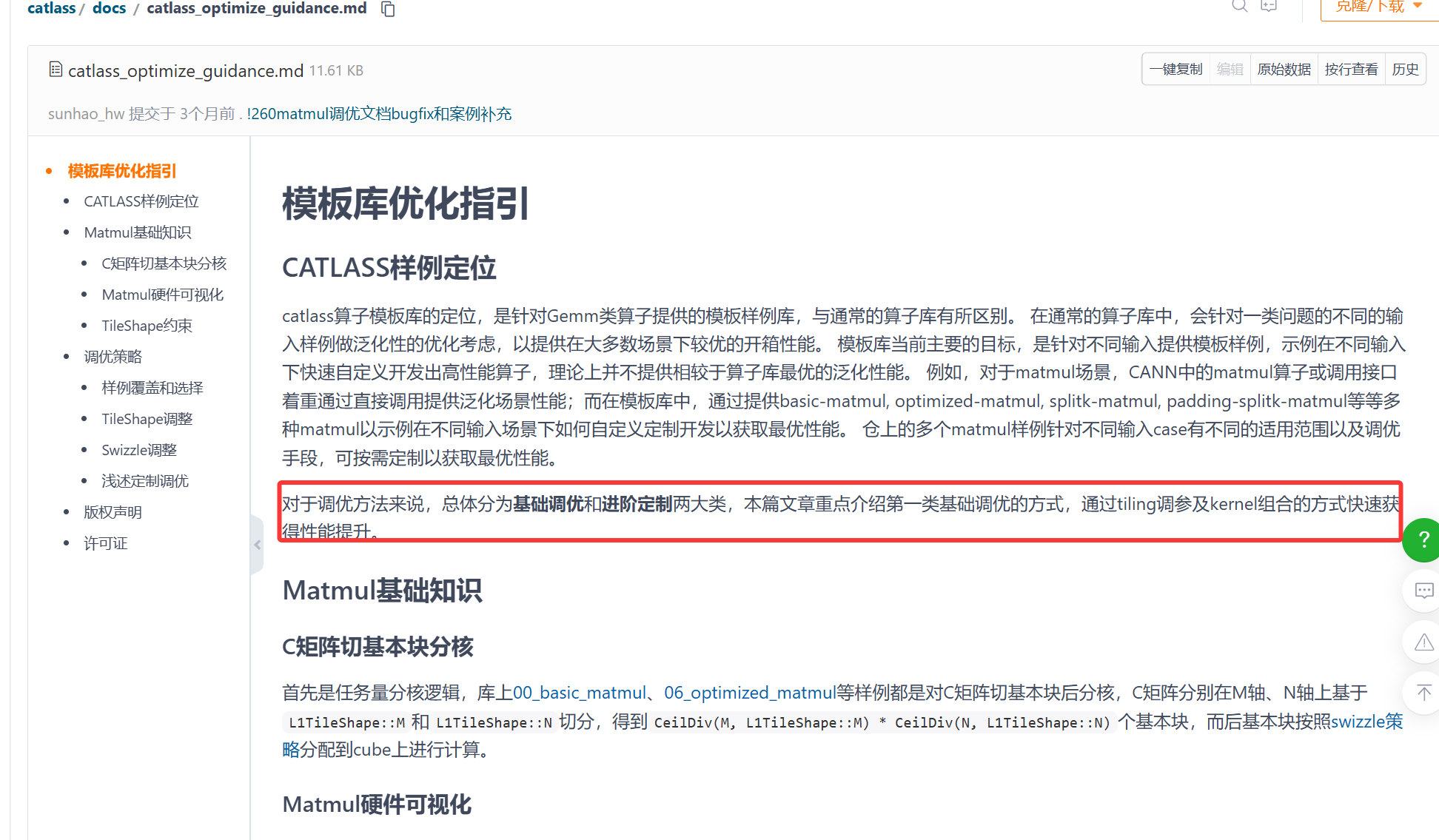1439x840 pixels.
Task: Click the add comment icon at top
Action: (x=1269, y=6)
